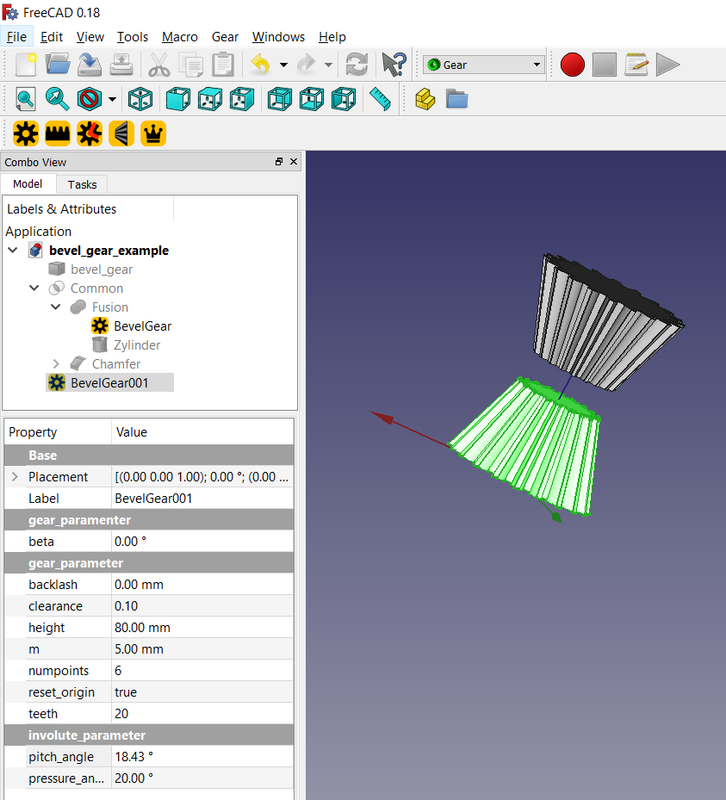Set view to top cube
This screenshot has width=726, height=800.
click(210, 99)
